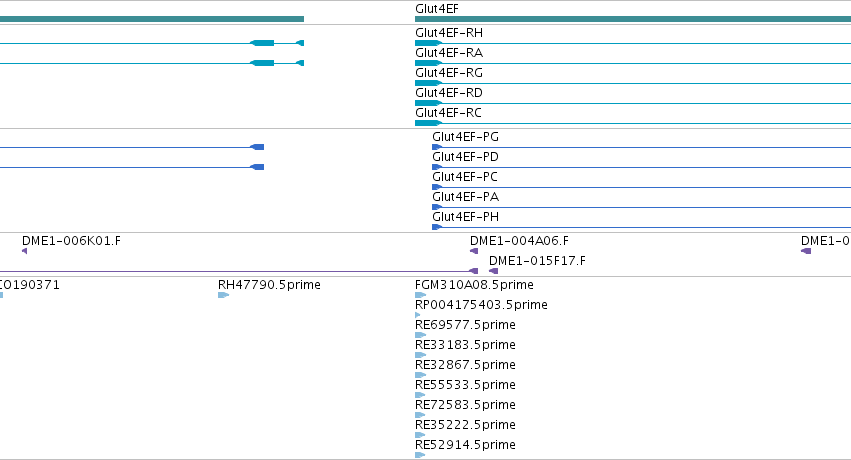The width and height of the screenshot is (851, 460).
Task: Click the RH47790.5prime EST arrow
Action: (224, 295)
